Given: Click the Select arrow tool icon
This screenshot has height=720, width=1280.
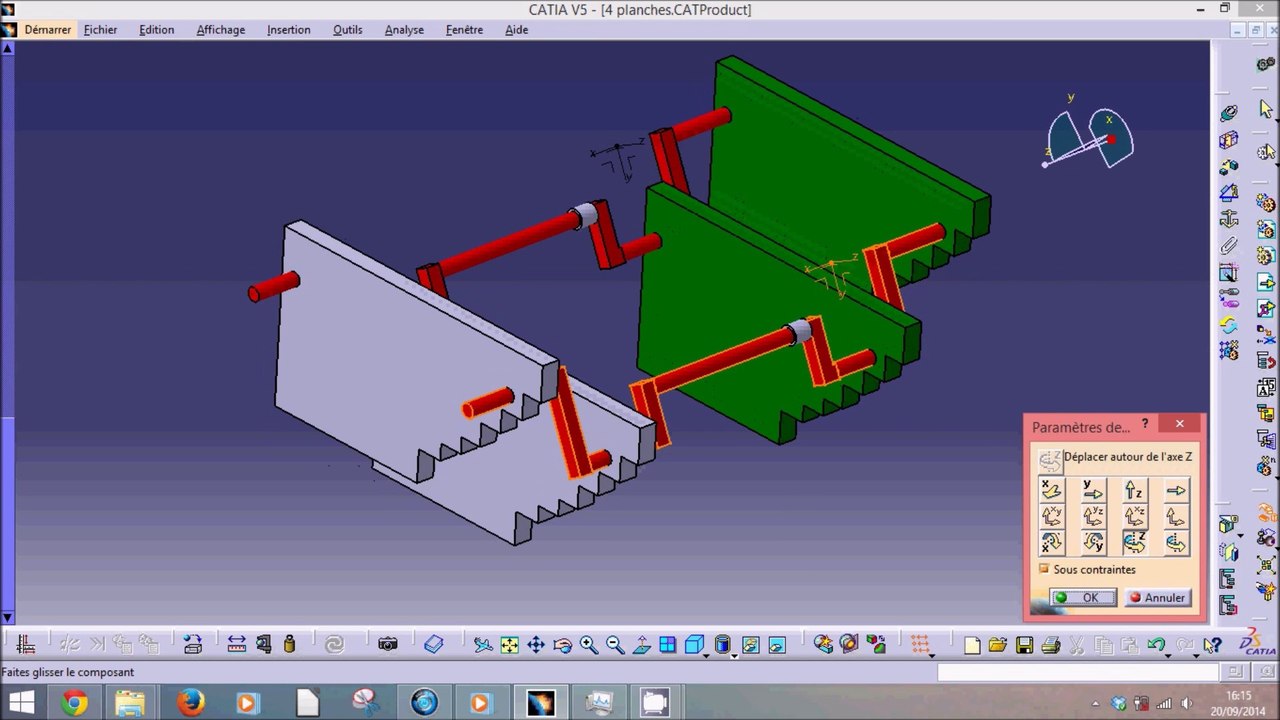Looking at the screenshot, I should coord(1266,109).
